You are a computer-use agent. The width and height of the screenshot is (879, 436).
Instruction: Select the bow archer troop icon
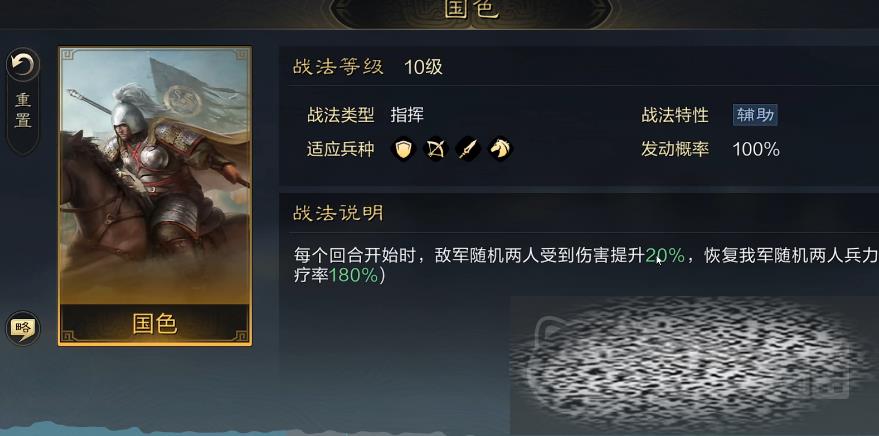point(436,149)
